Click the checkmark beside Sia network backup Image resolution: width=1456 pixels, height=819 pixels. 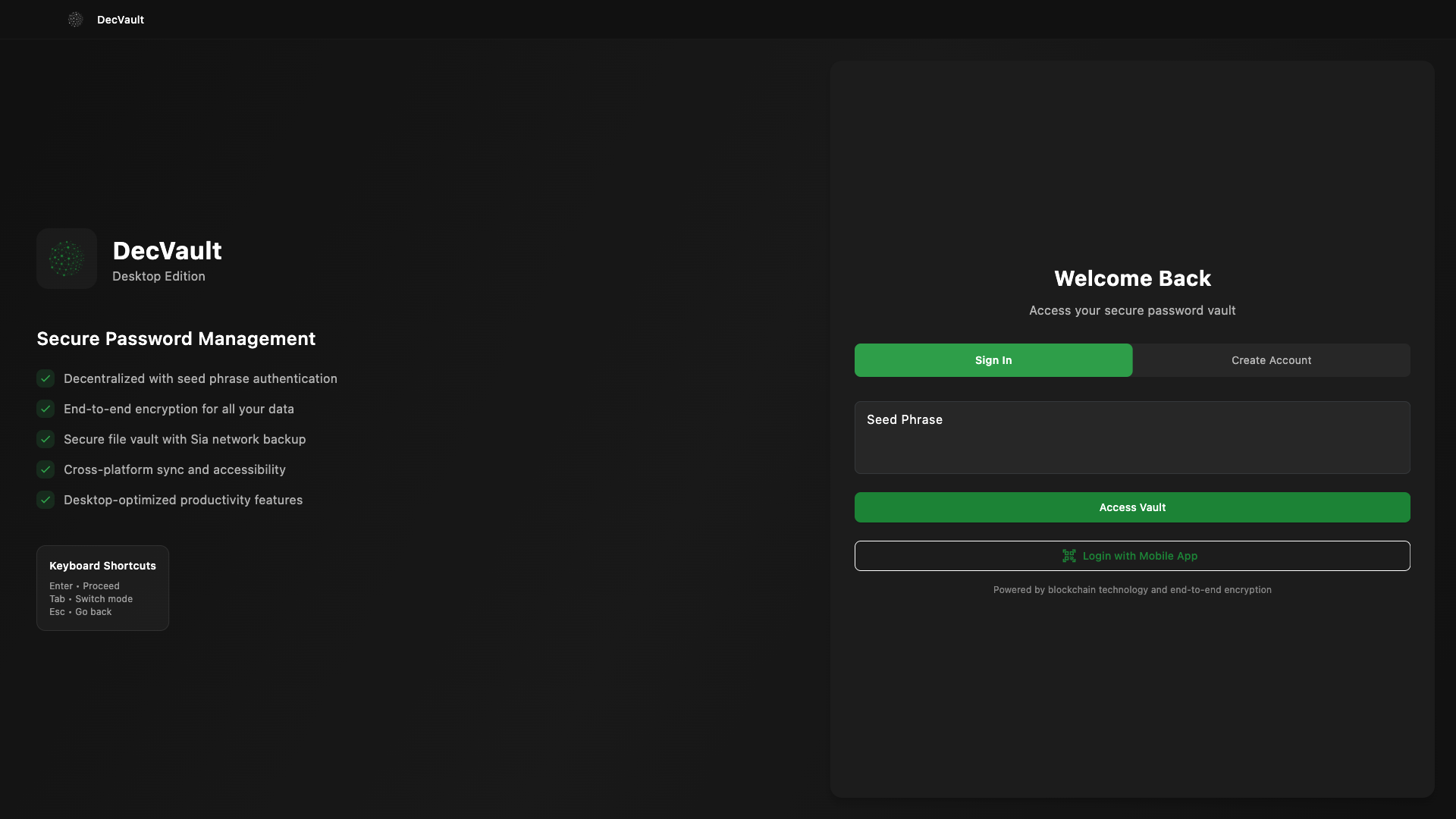tap(45, 439)
